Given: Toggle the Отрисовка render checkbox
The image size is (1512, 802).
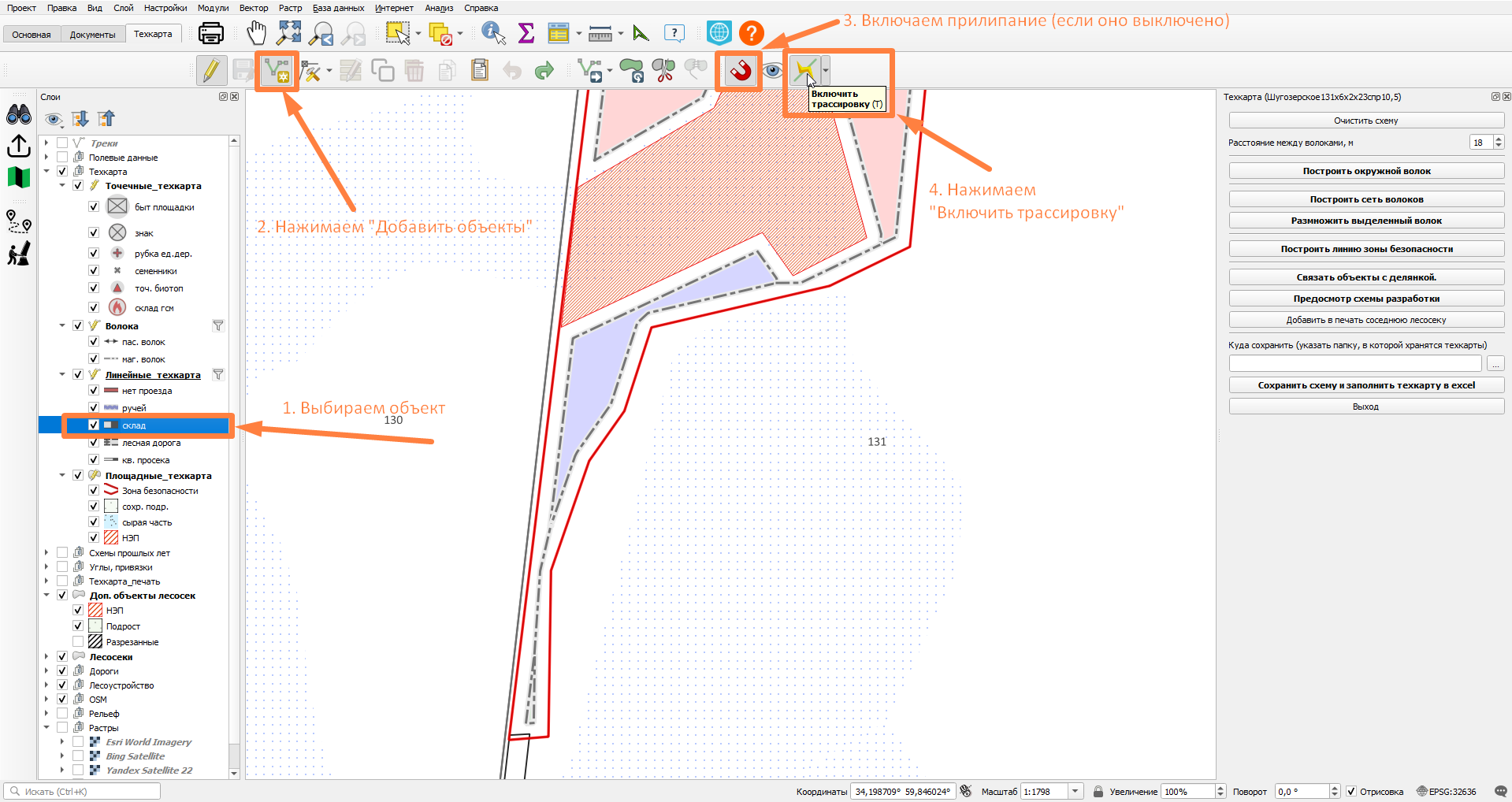Looking at the screenshot, I should [1351, 791].
